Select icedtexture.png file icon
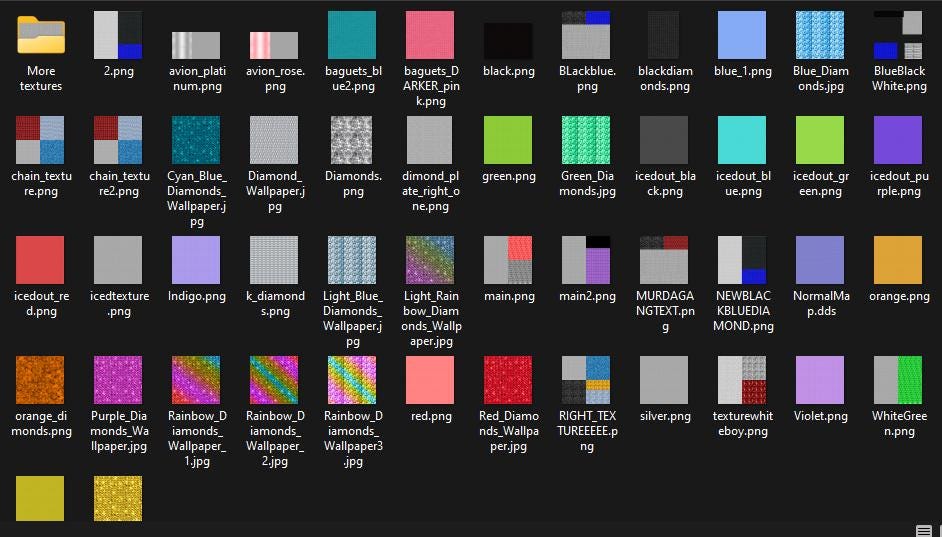 tap(118, 260)
